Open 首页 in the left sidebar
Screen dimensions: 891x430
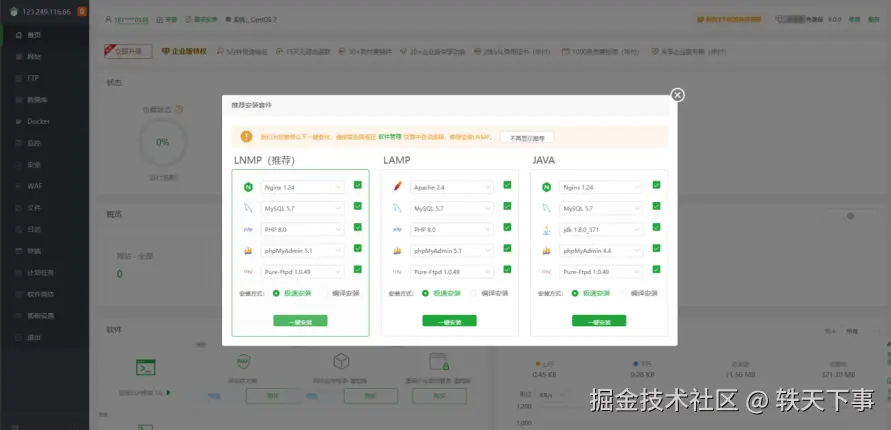point(44,35)
